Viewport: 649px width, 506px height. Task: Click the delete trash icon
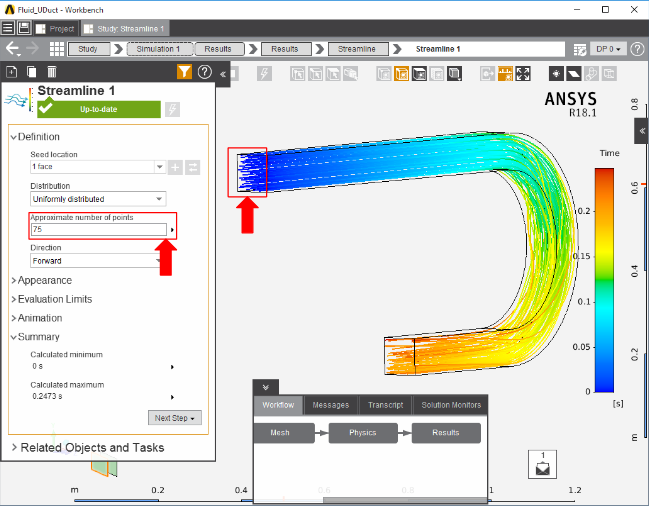click(52, 72)
